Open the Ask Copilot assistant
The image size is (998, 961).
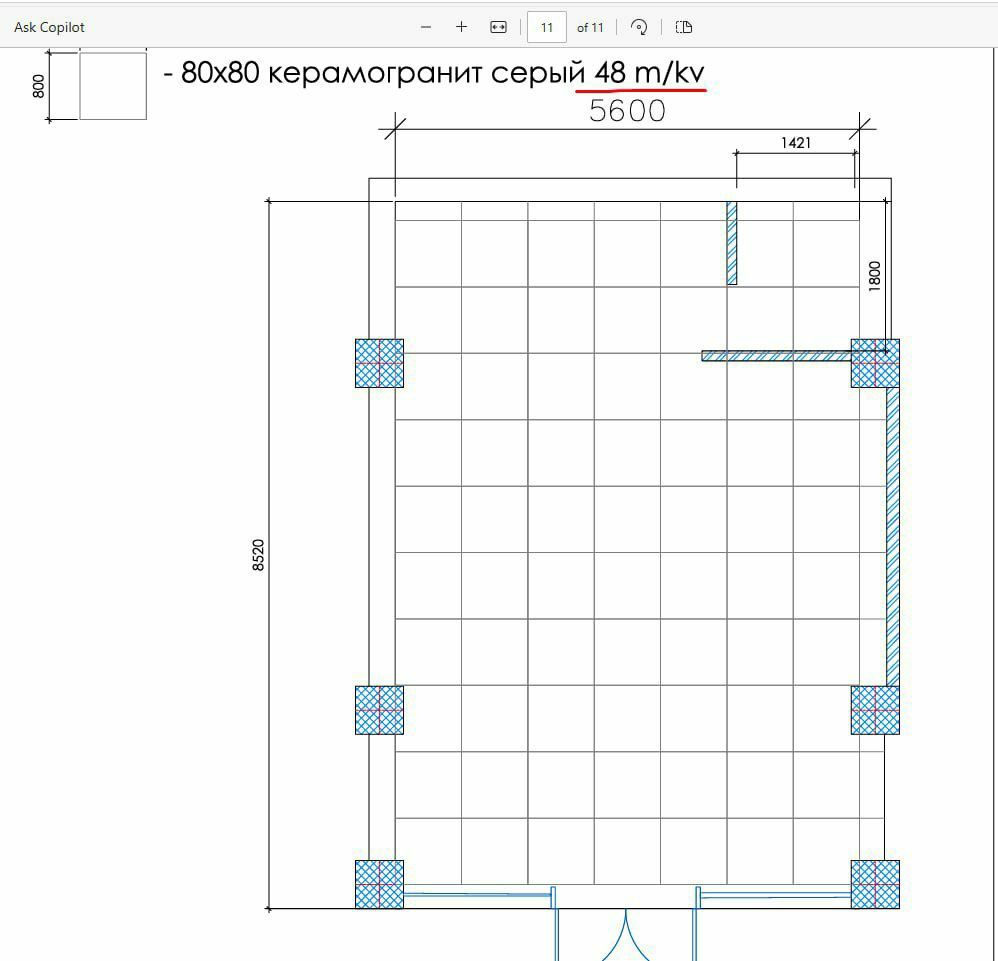point(49,27)
